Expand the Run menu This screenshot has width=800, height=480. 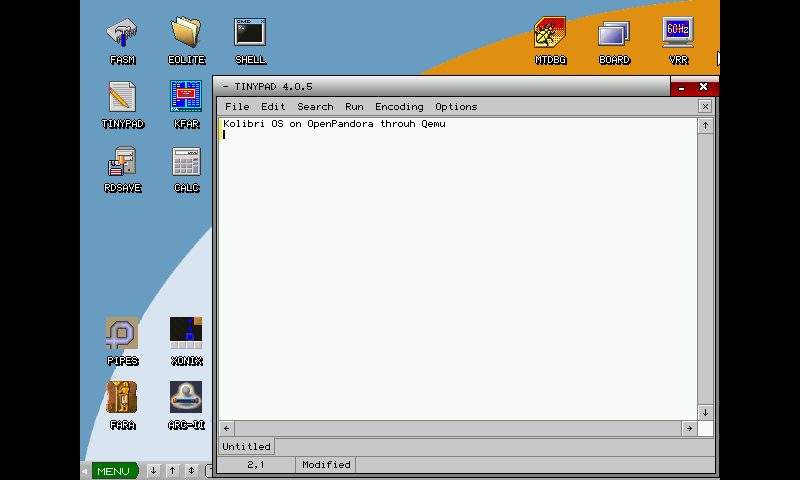[354, 107]
